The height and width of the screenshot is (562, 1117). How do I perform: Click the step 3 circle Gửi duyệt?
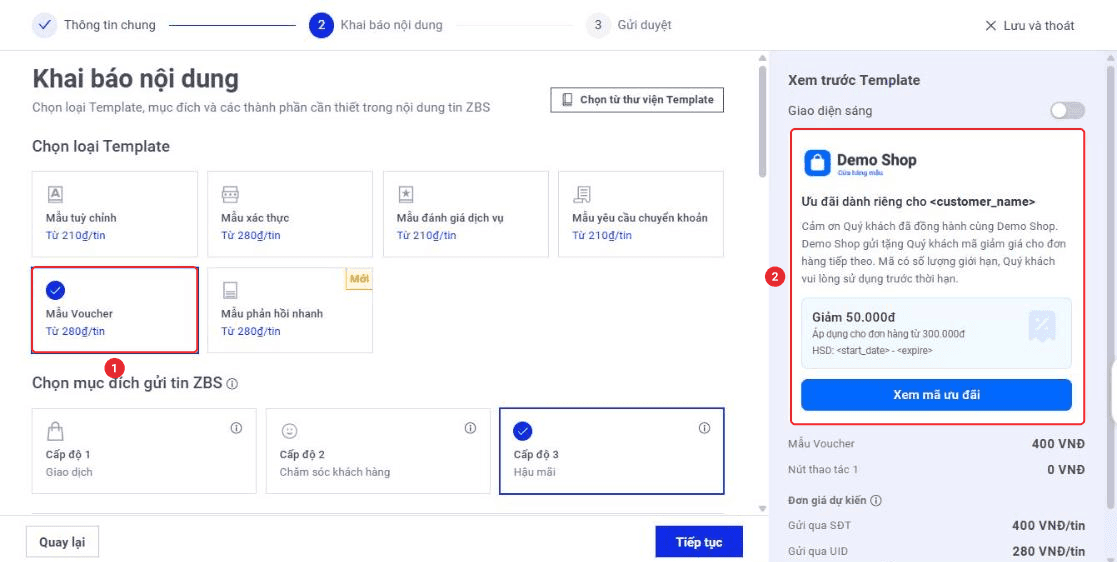[598, 25]
